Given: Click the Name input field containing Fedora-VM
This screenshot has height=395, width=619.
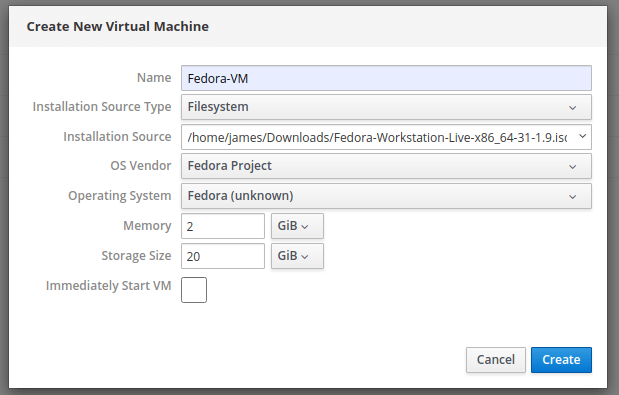Looking at the screenshot, I should pos(386,78).
